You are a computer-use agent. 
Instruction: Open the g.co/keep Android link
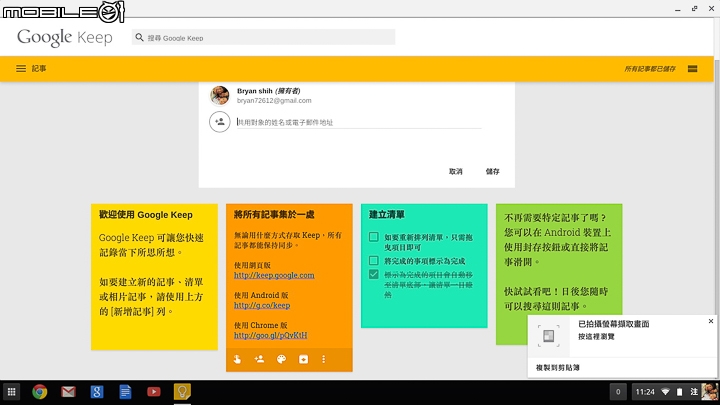[x=262, y=305]
